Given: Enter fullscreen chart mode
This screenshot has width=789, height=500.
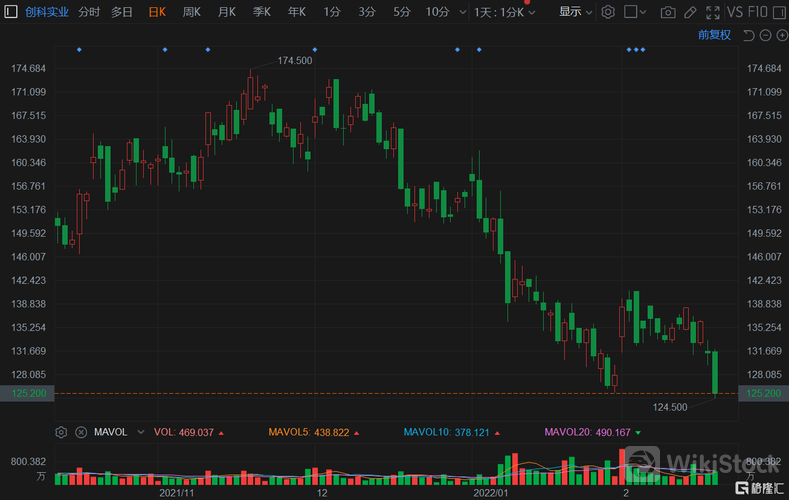Looking at the screenshot, I should tap(712, 12).
